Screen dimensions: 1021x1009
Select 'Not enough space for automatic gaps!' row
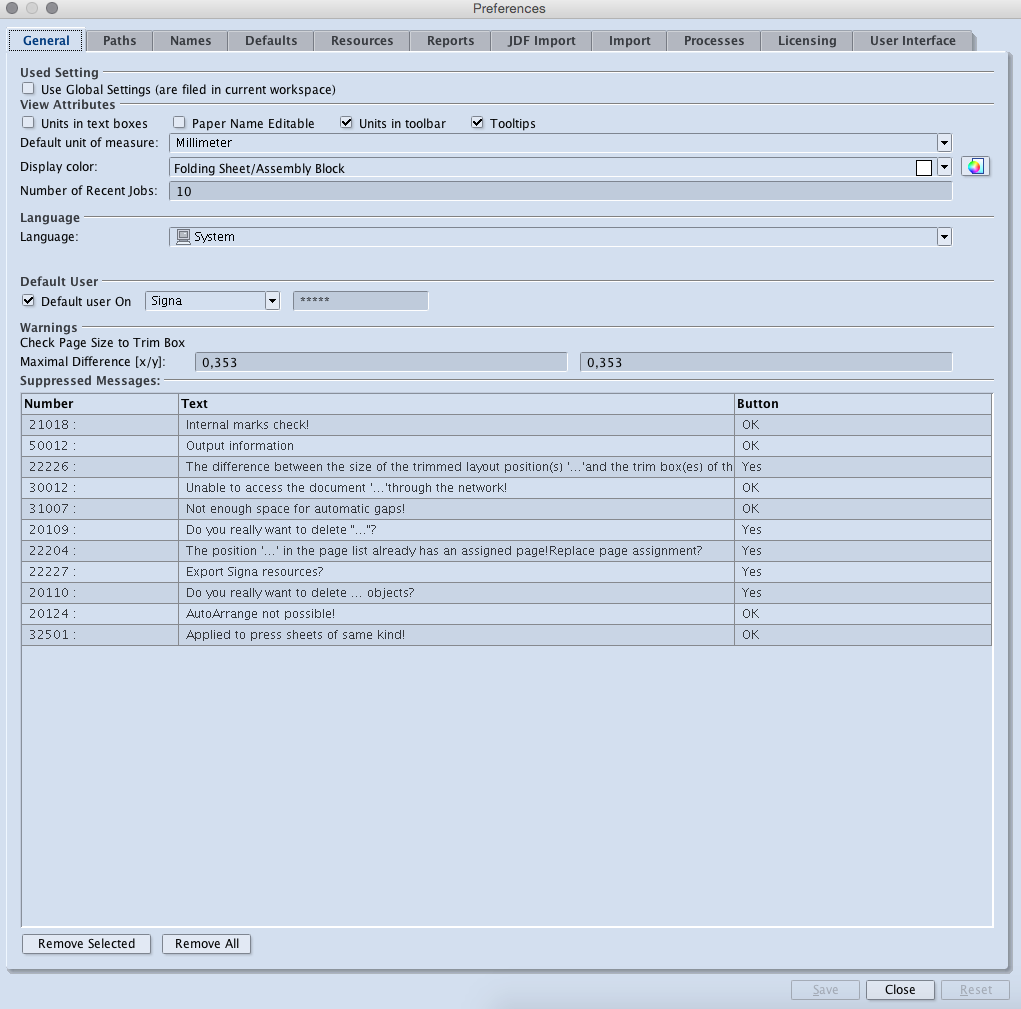(507, 508)
